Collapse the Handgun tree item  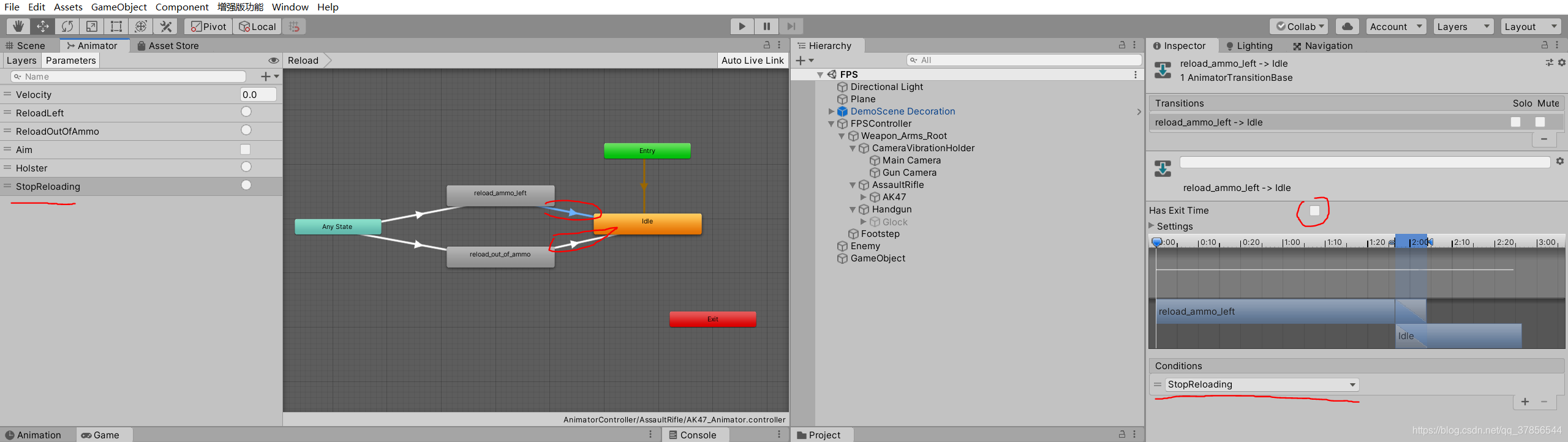coord(852,209)
